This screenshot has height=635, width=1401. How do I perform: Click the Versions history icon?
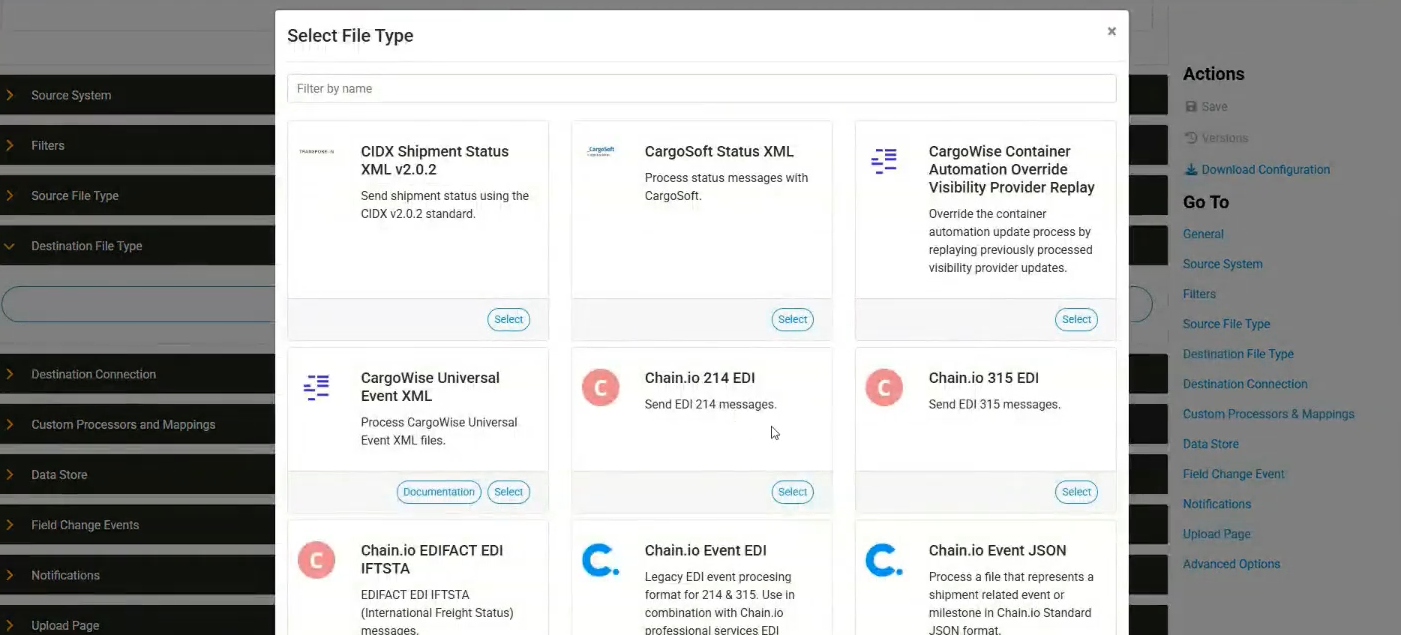(x=1190, y=138)
